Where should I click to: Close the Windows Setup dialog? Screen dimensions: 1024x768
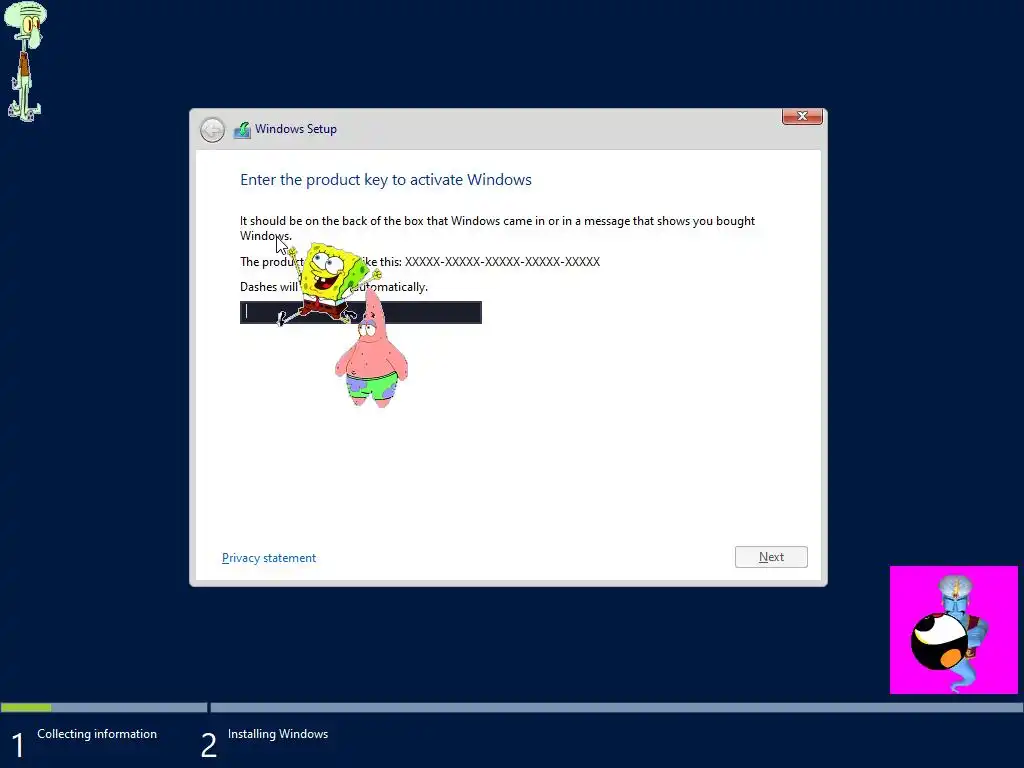coord(802,116)
